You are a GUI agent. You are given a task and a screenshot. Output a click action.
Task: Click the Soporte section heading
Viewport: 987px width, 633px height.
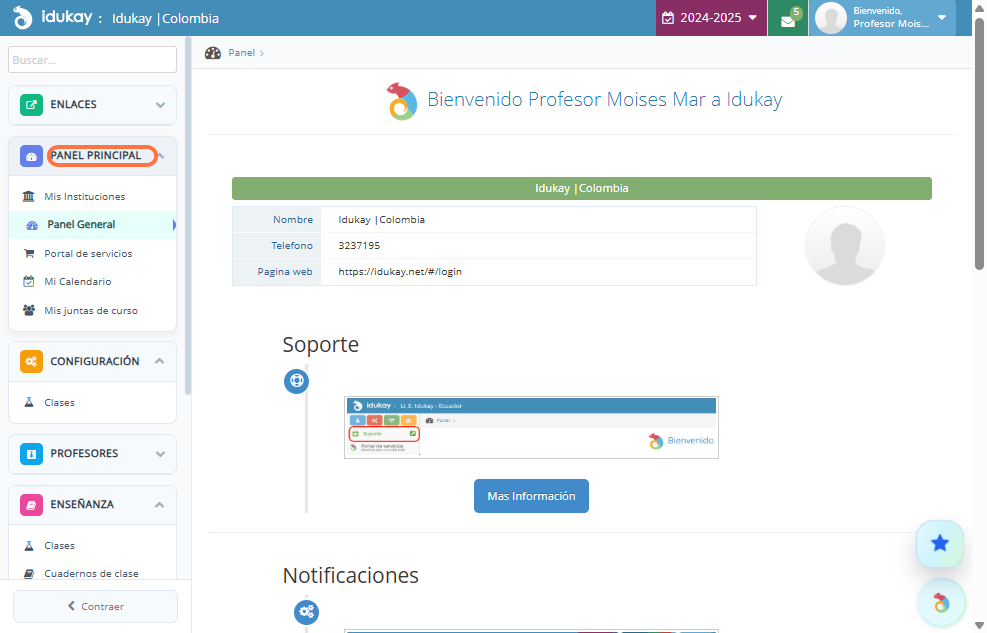tap(320, 344)
